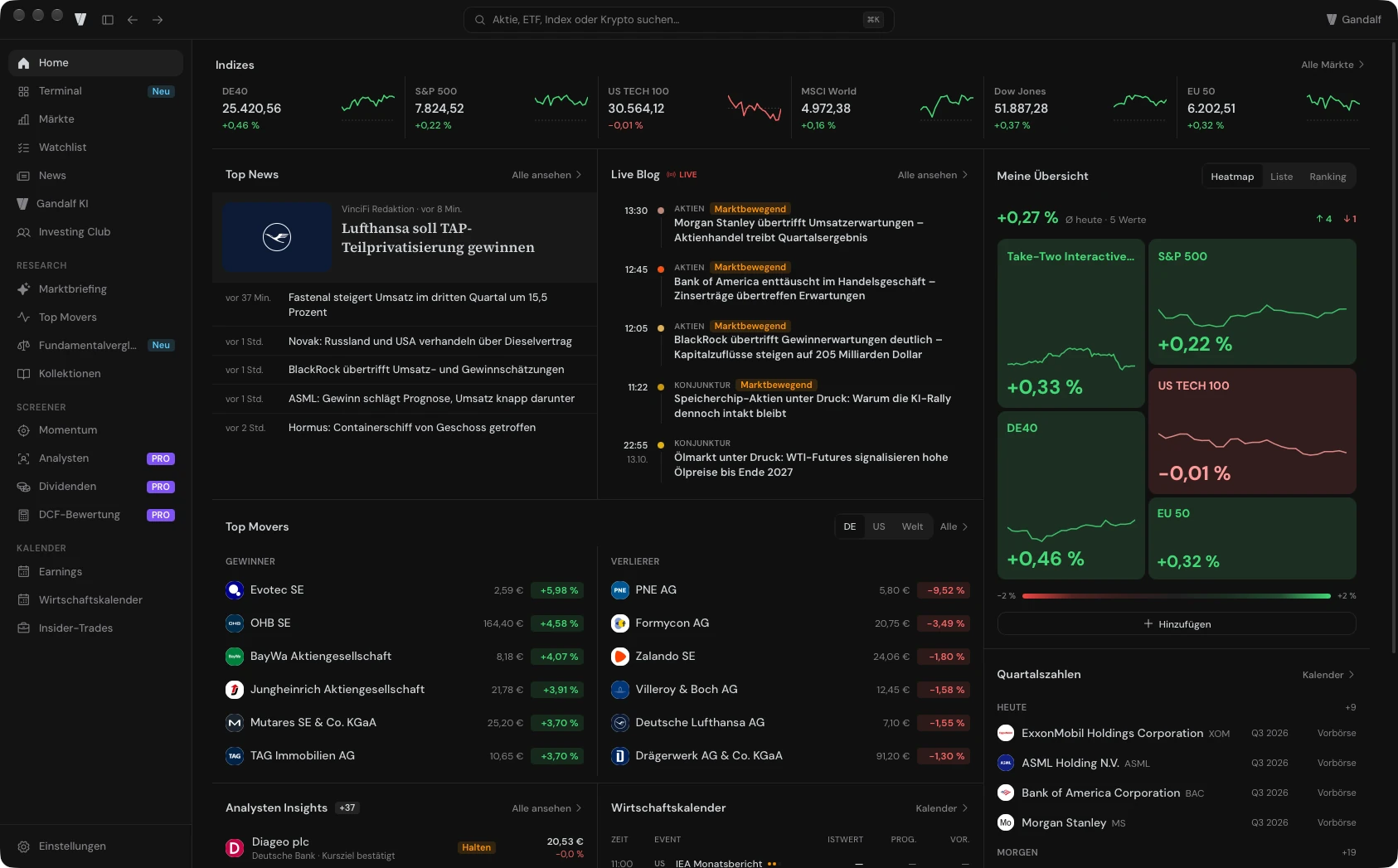Click the Halten rating badge
This screenshot has height=868, width=1398.
pos(477,847)
